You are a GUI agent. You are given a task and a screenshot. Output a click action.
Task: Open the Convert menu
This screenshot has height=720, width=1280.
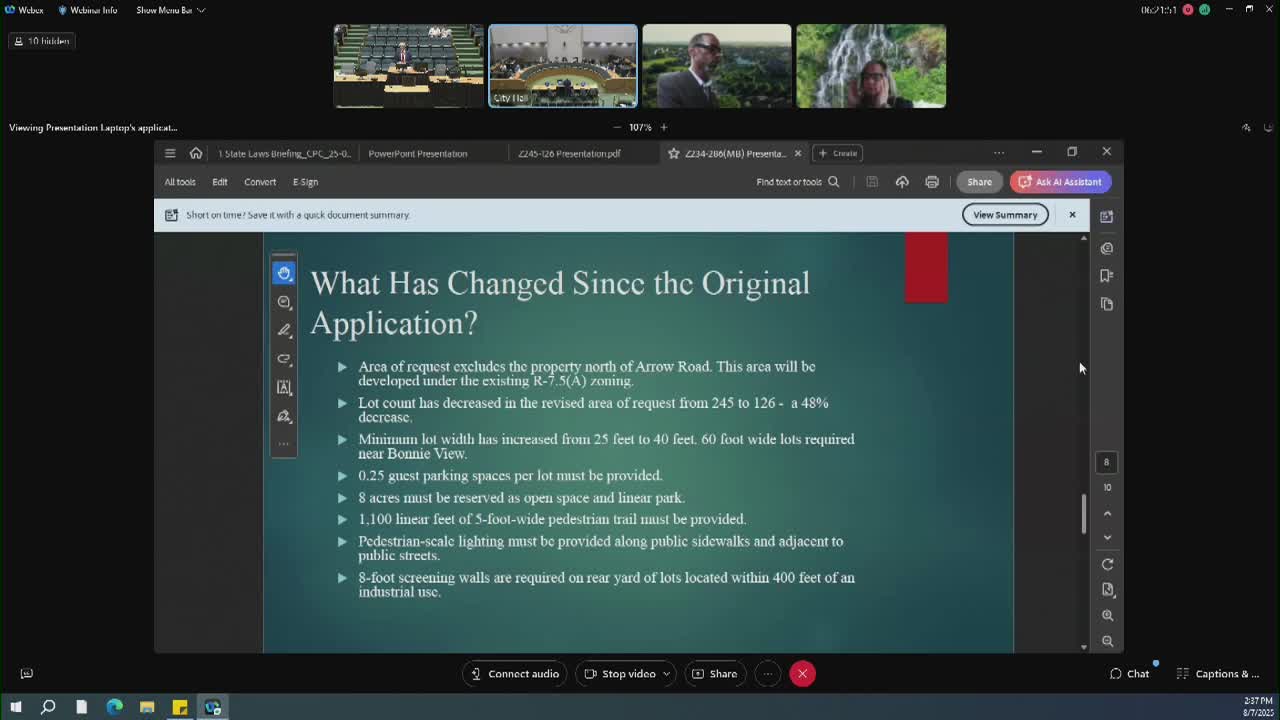tap(260, 182)
